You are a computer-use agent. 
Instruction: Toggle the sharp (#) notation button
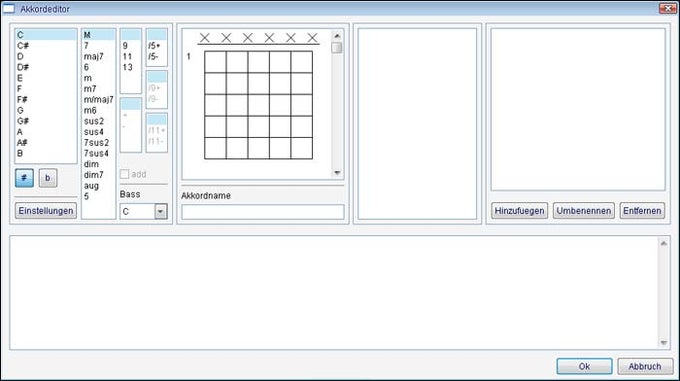tap(24, 178)
